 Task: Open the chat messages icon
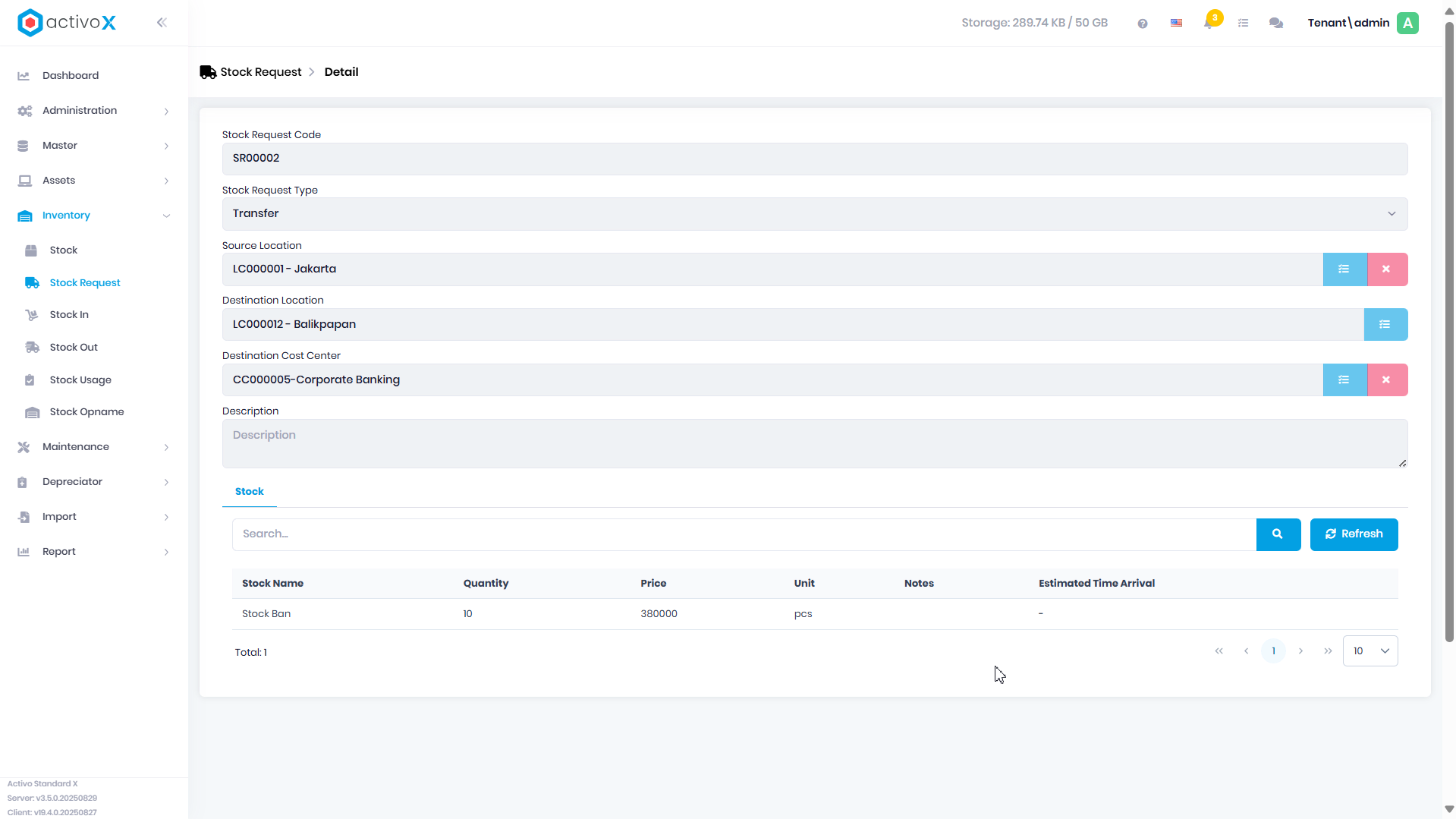1276,24
